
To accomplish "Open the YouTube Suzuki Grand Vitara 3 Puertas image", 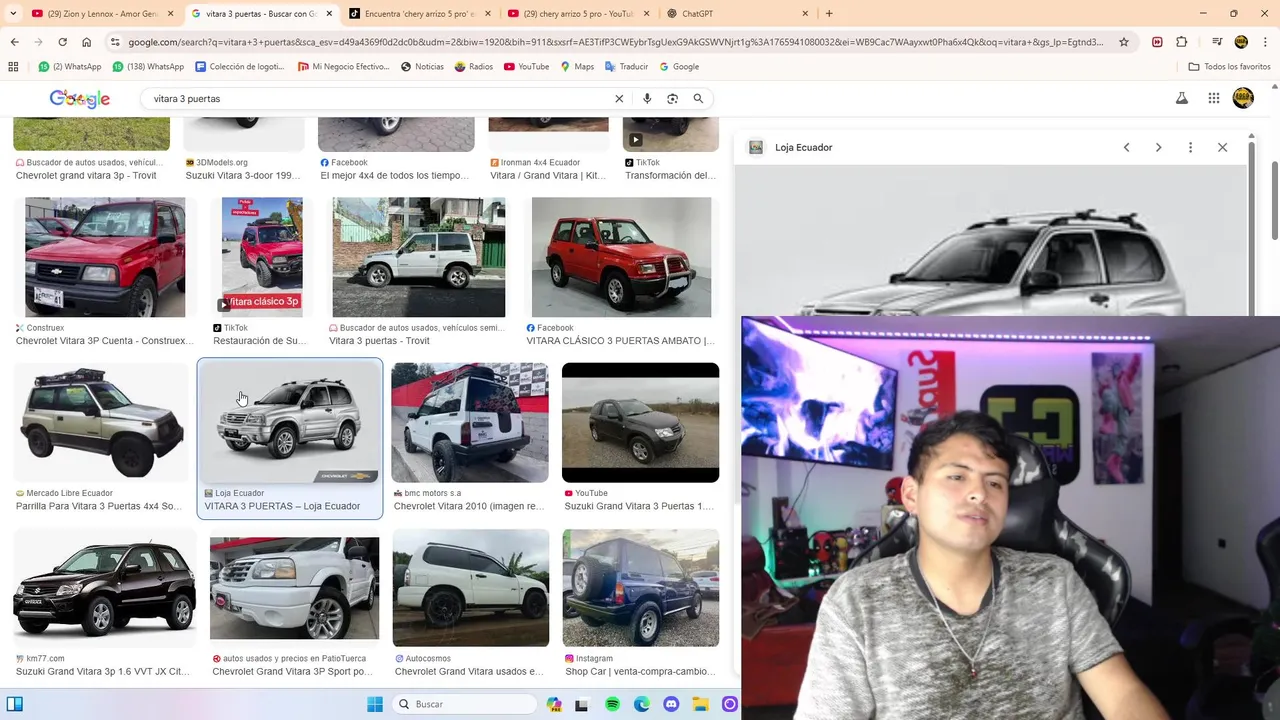I will click(640, 422).
